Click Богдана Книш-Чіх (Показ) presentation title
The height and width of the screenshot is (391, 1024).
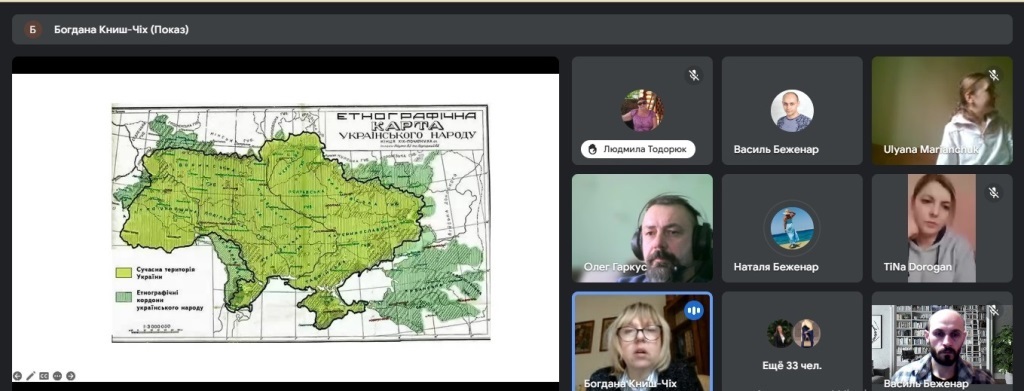121,29
